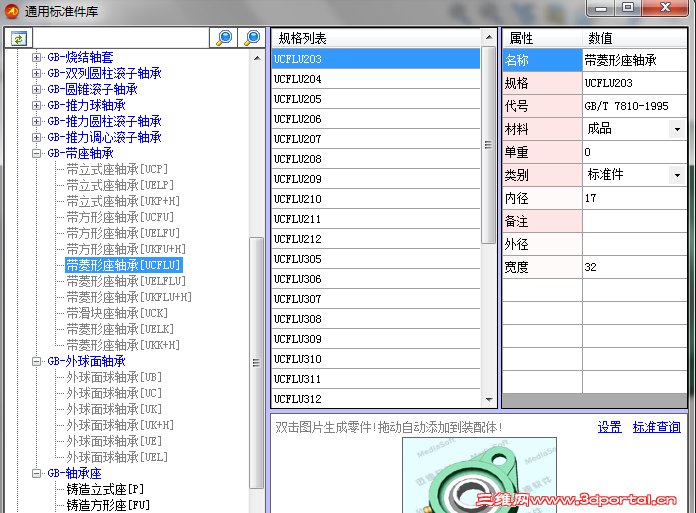
Task: Expand the GB-推力球轴承 node
Action: (x=36, y=105)
